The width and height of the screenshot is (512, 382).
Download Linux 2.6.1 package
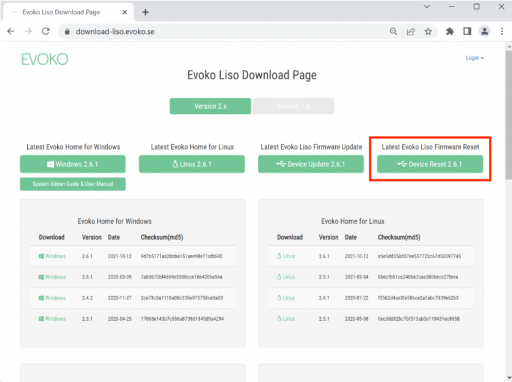[x=192, y=164]
